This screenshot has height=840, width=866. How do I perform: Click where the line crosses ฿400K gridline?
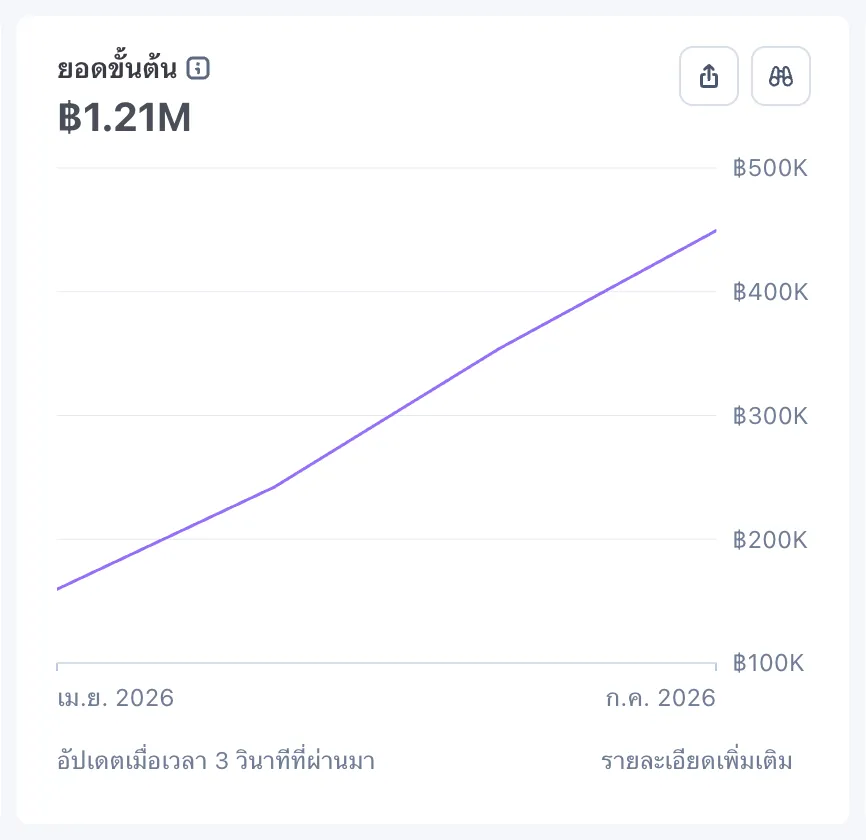click(600, 292)
